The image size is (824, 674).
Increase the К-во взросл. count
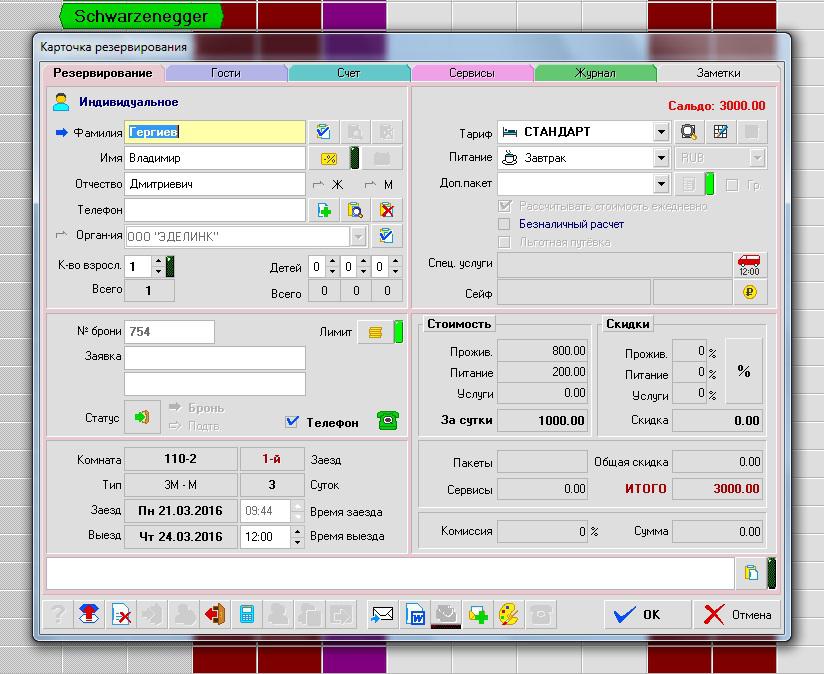(x=158, y=261)
